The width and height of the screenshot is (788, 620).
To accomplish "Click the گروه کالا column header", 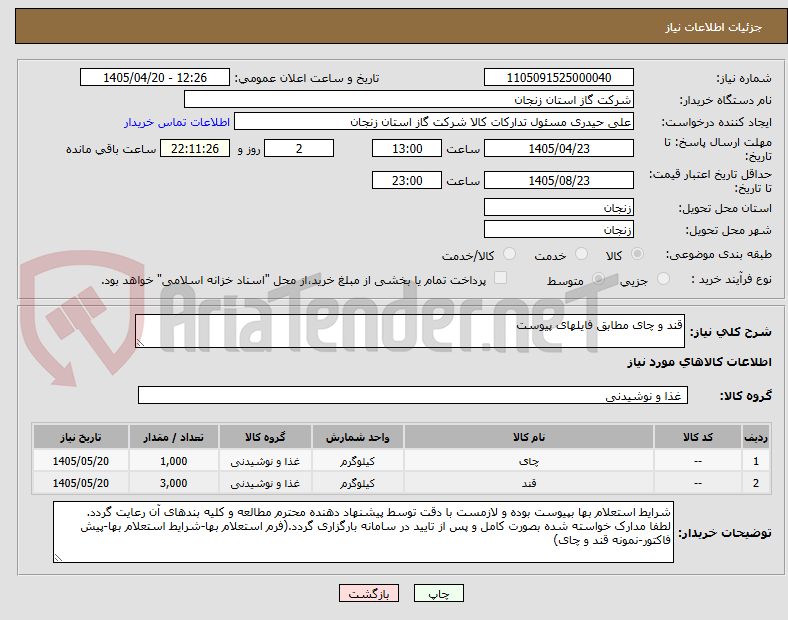I will [265, 437].
